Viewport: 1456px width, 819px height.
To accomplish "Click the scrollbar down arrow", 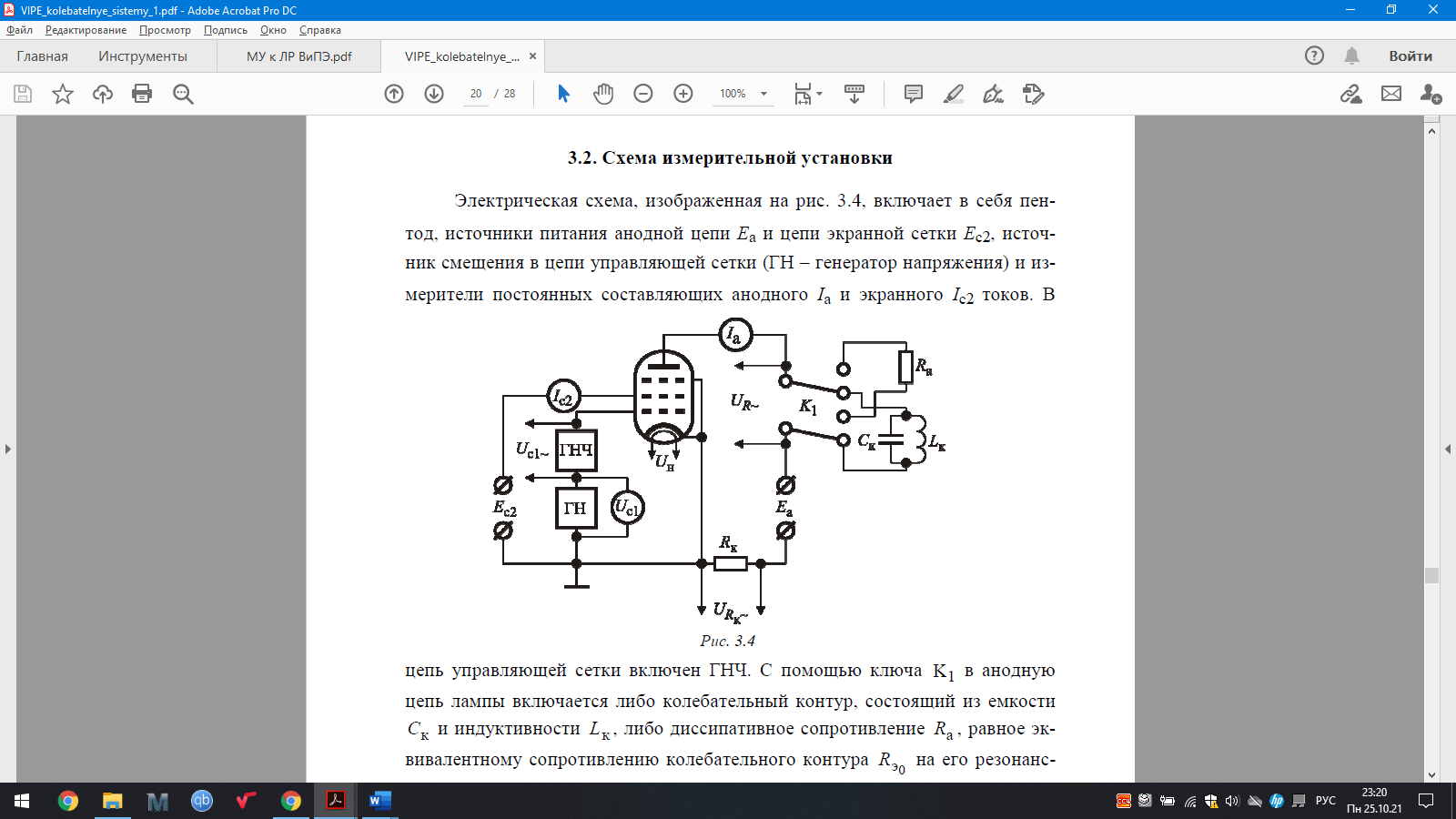I will (x=1431, y=775).
